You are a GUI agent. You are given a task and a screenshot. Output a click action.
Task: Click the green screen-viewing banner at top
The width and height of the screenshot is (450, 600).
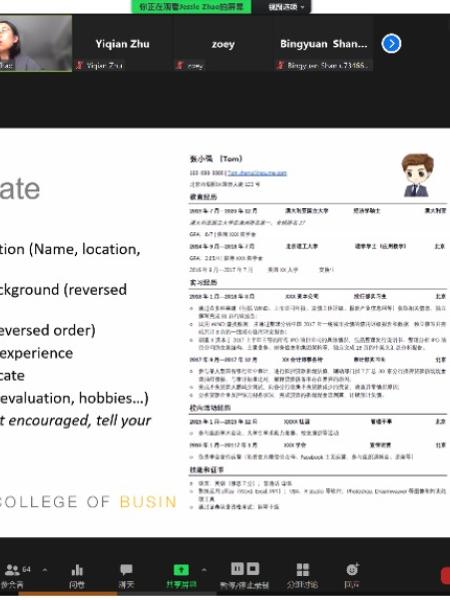[191, 7]
